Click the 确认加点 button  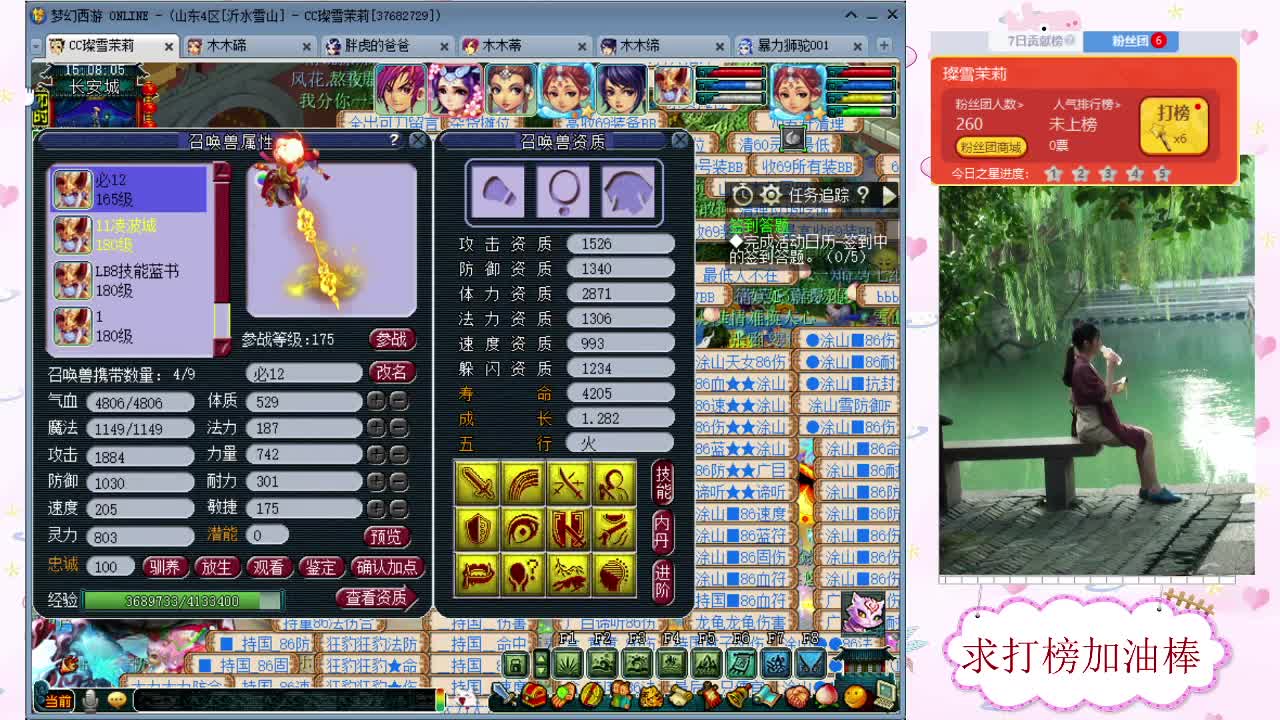388,567
